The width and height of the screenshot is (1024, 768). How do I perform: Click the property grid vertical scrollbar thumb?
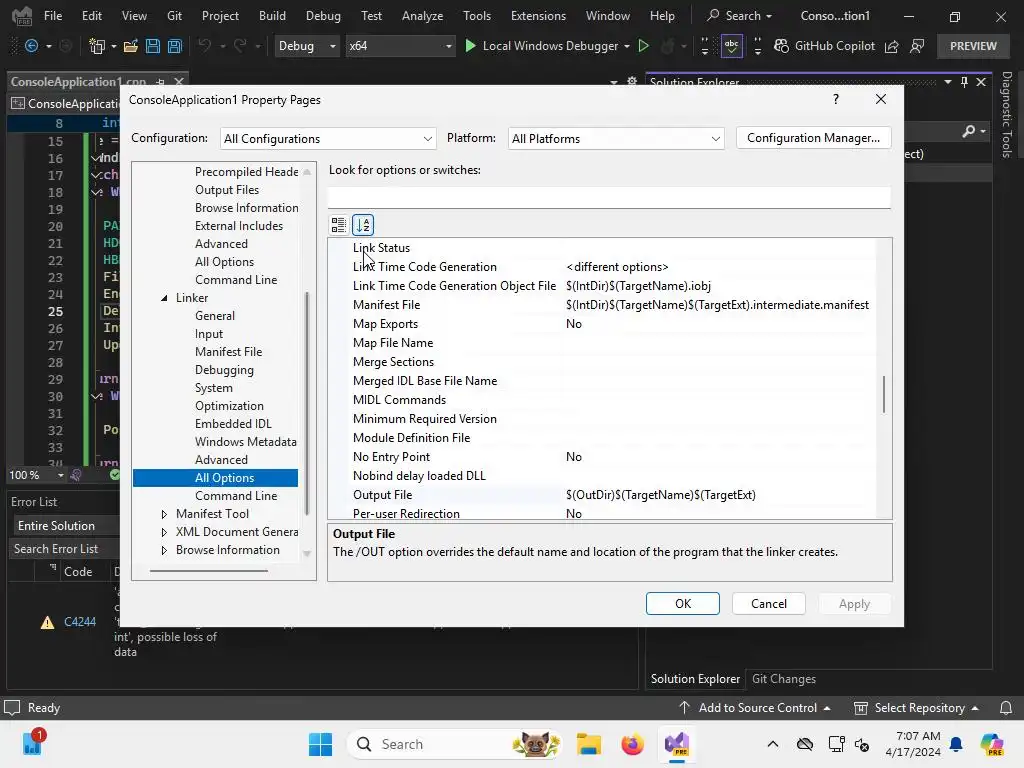pos(884,394)
